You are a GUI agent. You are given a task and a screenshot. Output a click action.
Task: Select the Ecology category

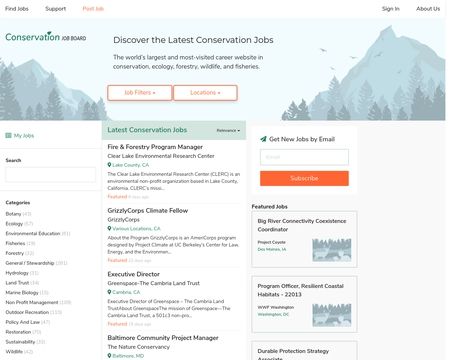point(14,224)
